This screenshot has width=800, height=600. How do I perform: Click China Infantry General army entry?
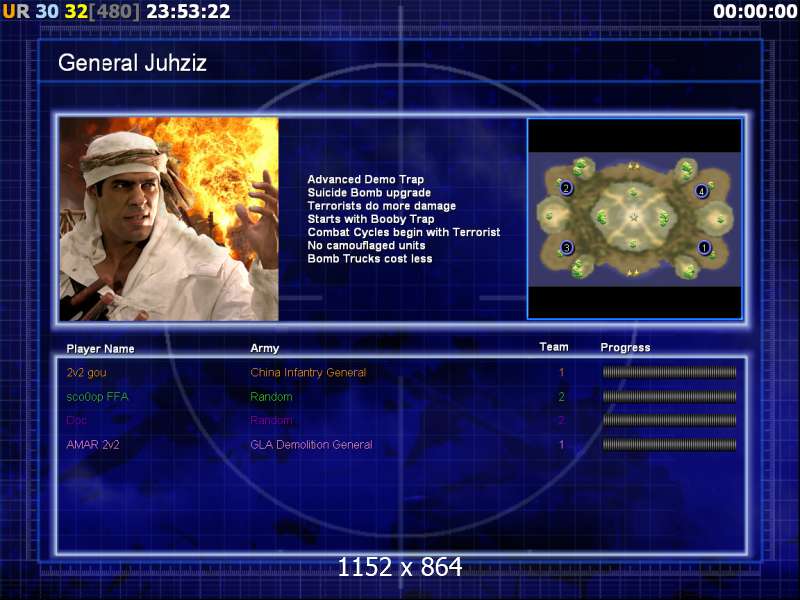click(x=308, y=372)
